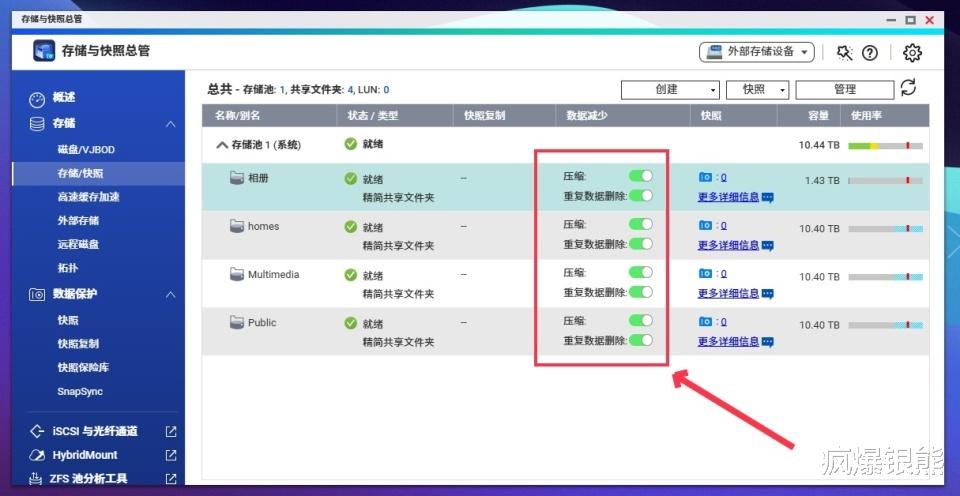The image size is (960, 496).
Task: Click the Multimedia usage bar
Action: (x=885, y=277)
